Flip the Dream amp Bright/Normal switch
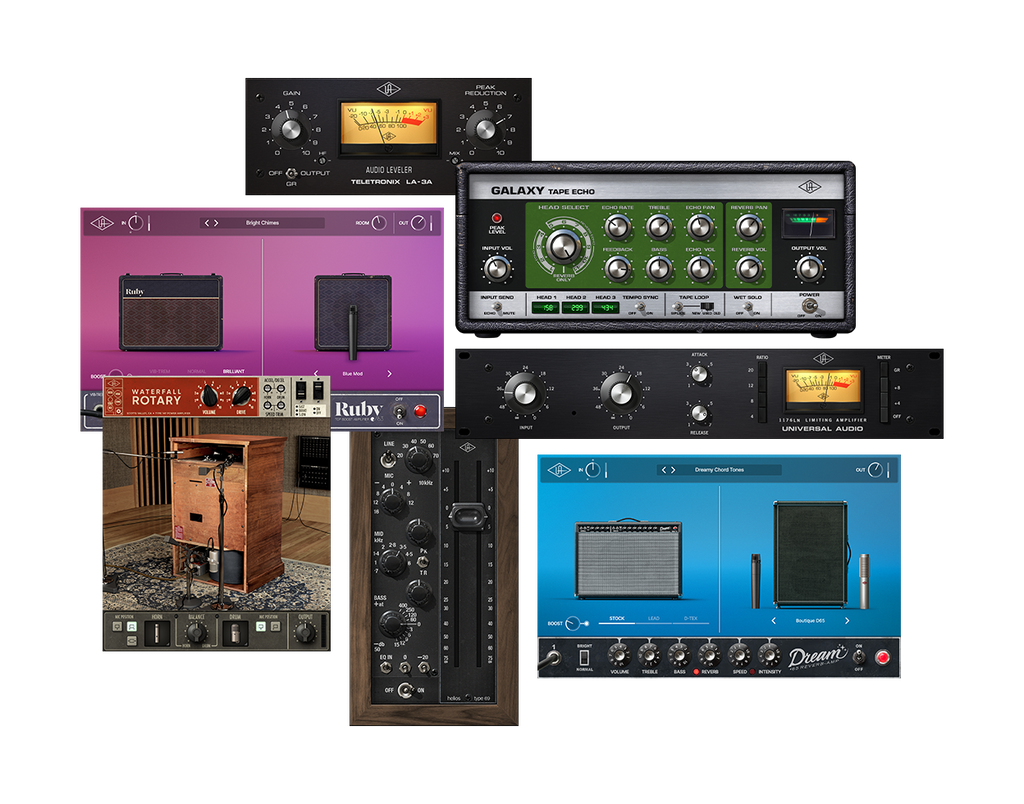Viewport: 1024px width, 804px height. pos(582,655)
